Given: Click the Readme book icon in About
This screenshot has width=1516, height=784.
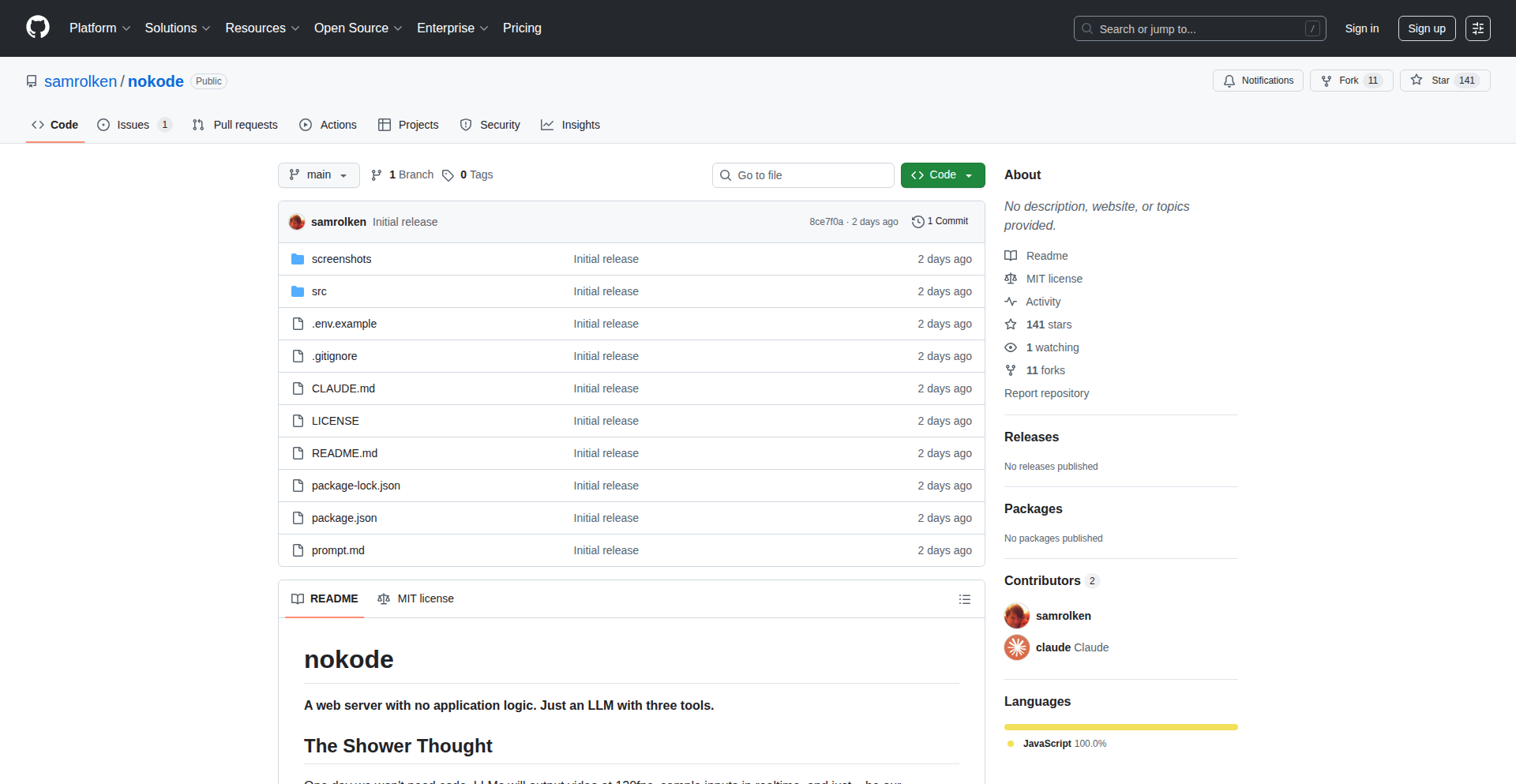Looking at the screenshot, I should [x=1011, y=256].
